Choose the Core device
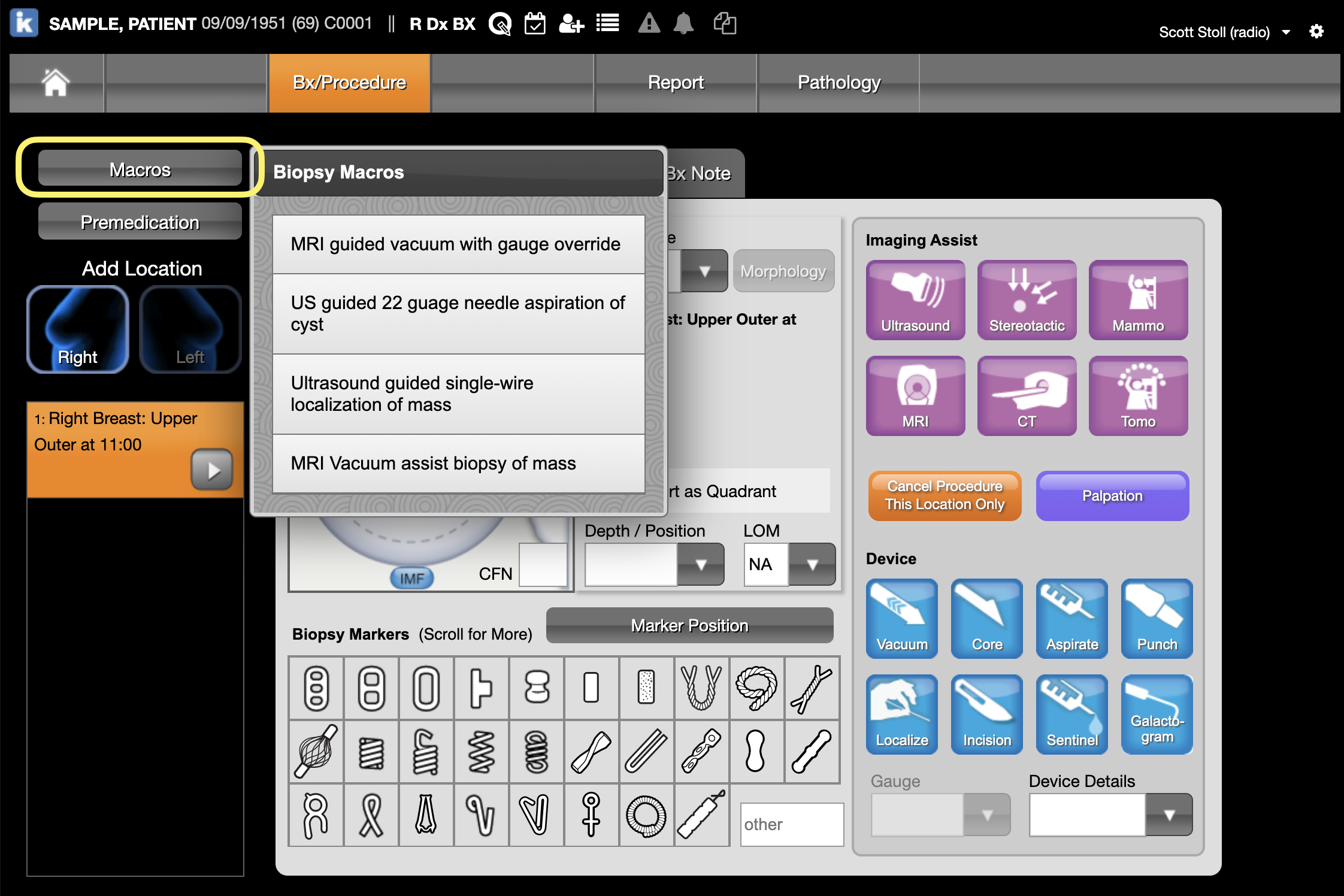Viewport: 1344px width, 896px height. (987, 619)
